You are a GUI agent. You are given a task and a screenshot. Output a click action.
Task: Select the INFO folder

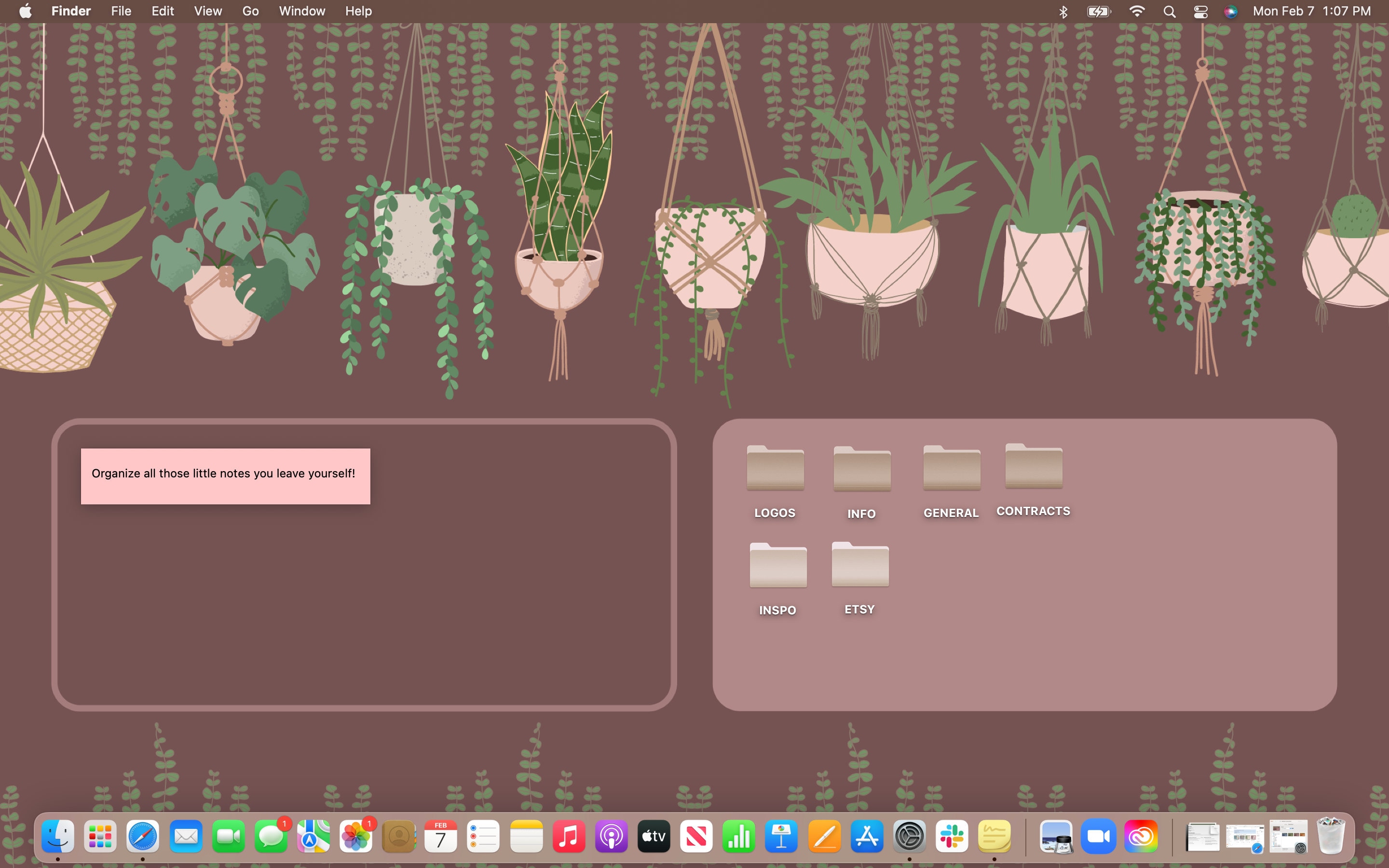(861, 483)
